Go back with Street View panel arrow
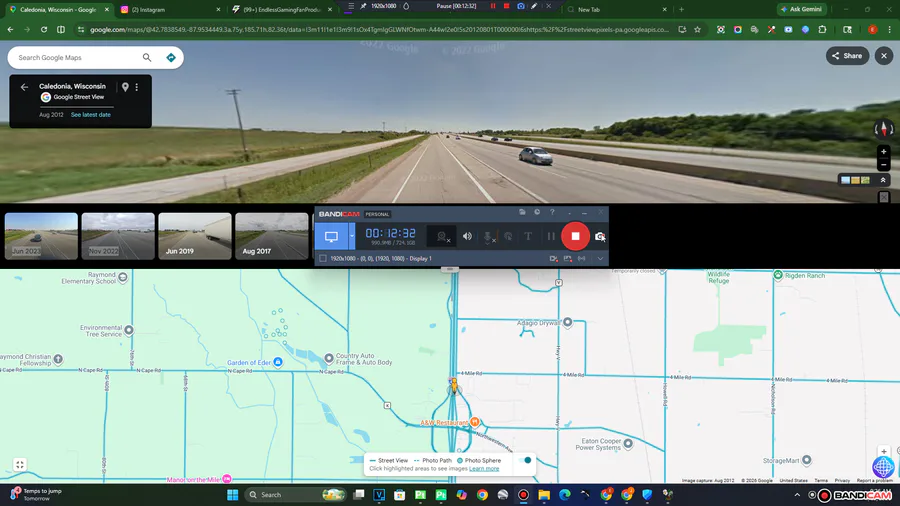 [24, 87]
